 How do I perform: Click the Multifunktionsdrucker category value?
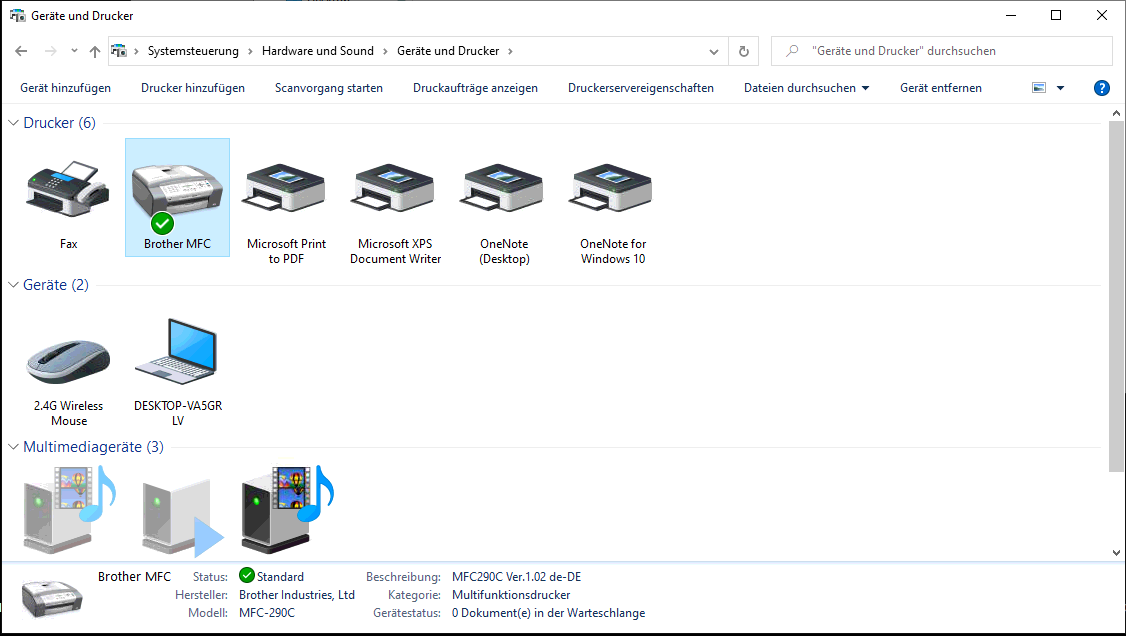coord(511,595)
